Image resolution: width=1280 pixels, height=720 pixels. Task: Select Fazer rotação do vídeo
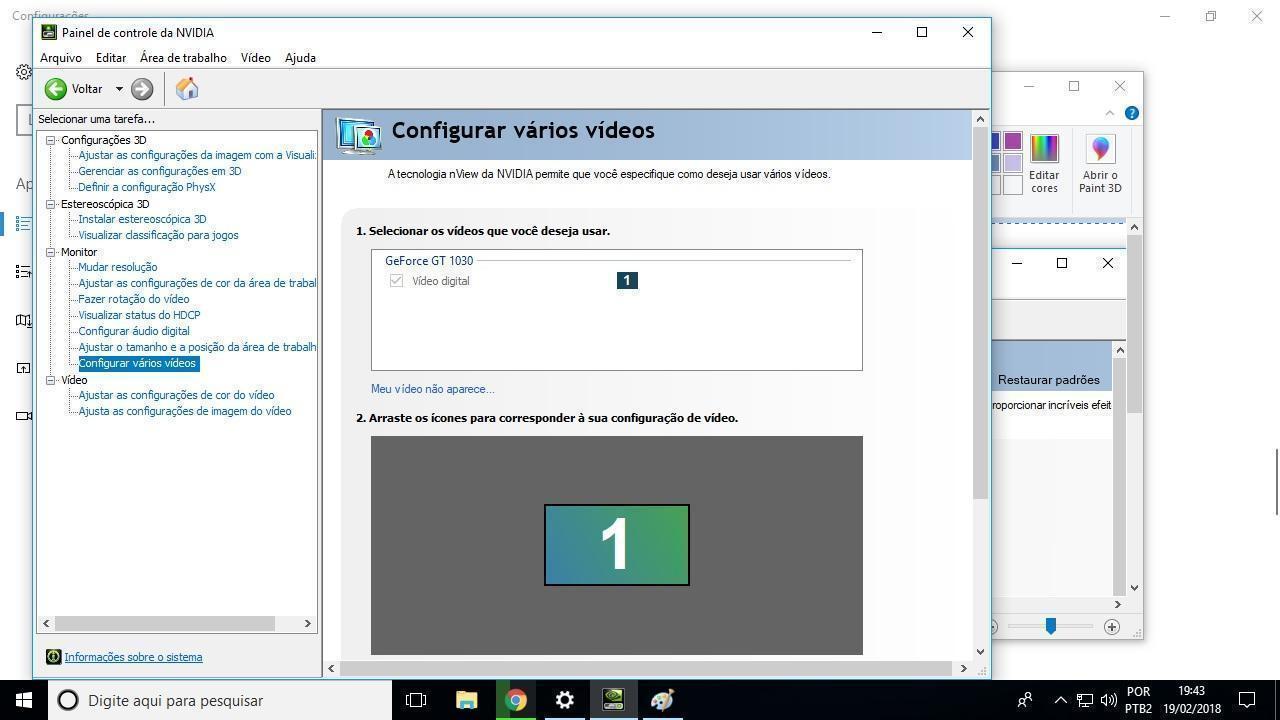[x=134, y=299]
